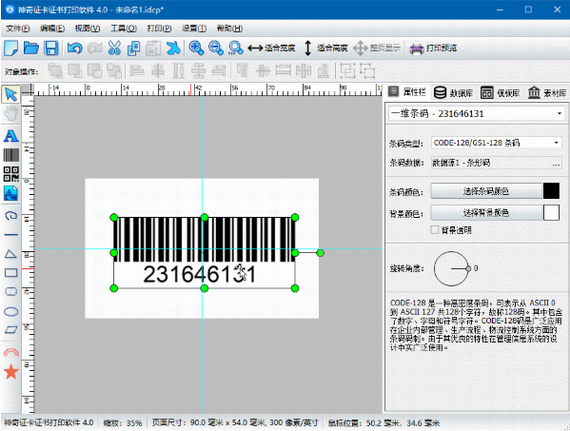Copy the selected object
The height and width of the screenshot is (431, 570).
[x=134, y=48]
